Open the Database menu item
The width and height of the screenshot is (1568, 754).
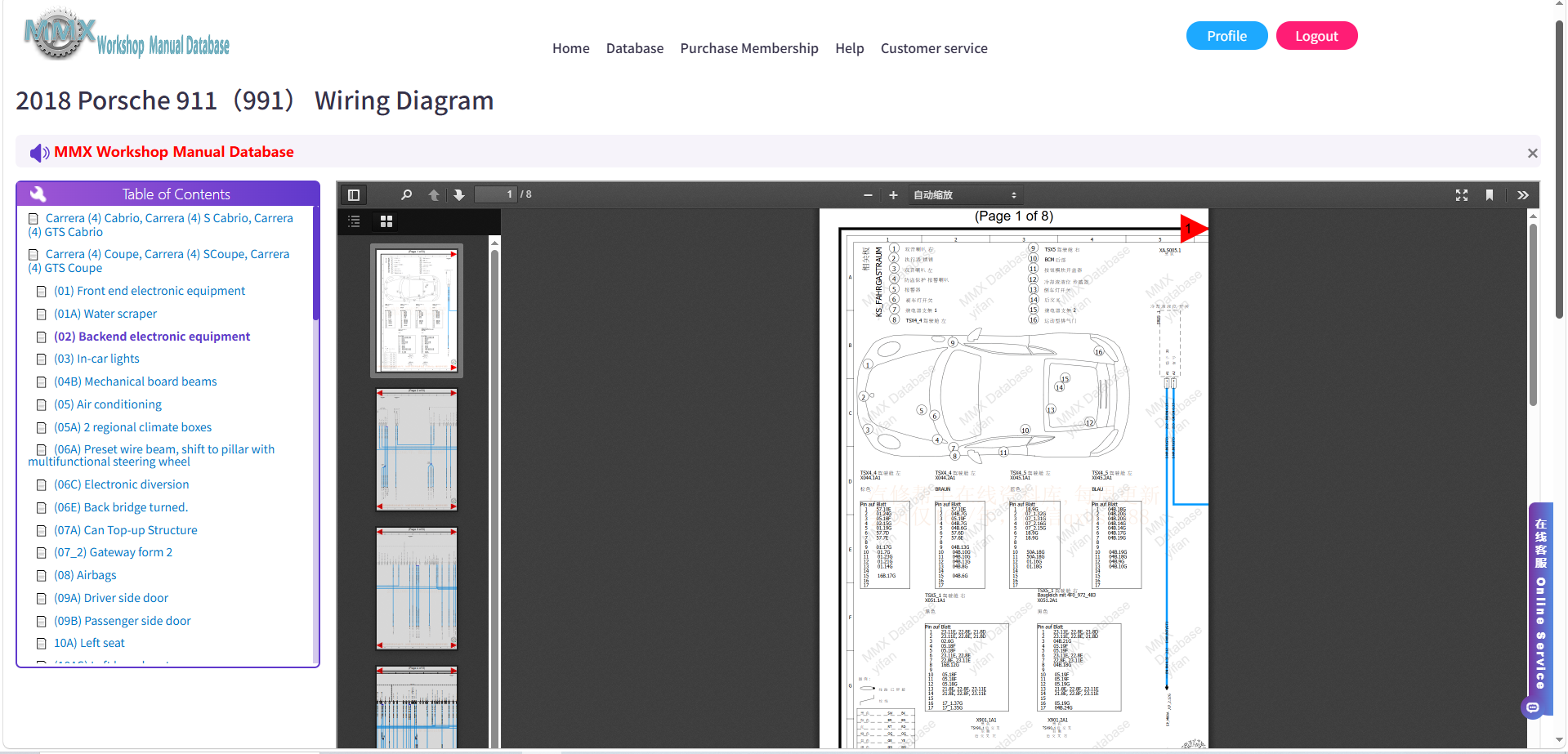tap(635, 48)
